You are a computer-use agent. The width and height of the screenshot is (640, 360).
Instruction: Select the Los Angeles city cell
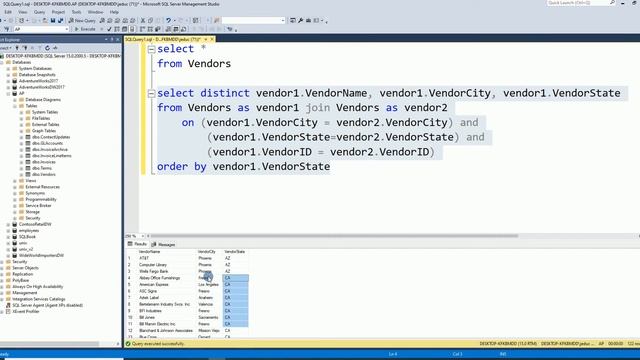[x=209, y=284]
